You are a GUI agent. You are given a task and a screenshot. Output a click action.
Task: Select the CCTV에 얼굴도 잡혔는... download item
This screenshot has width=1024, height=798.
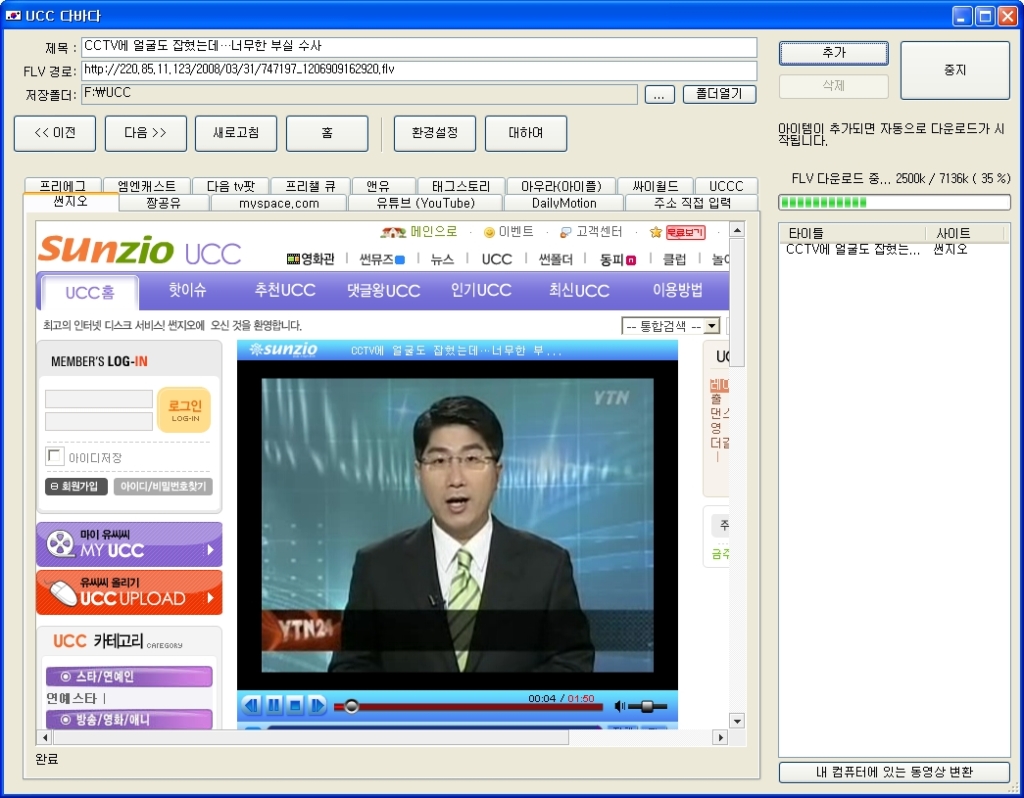[894, 249]
